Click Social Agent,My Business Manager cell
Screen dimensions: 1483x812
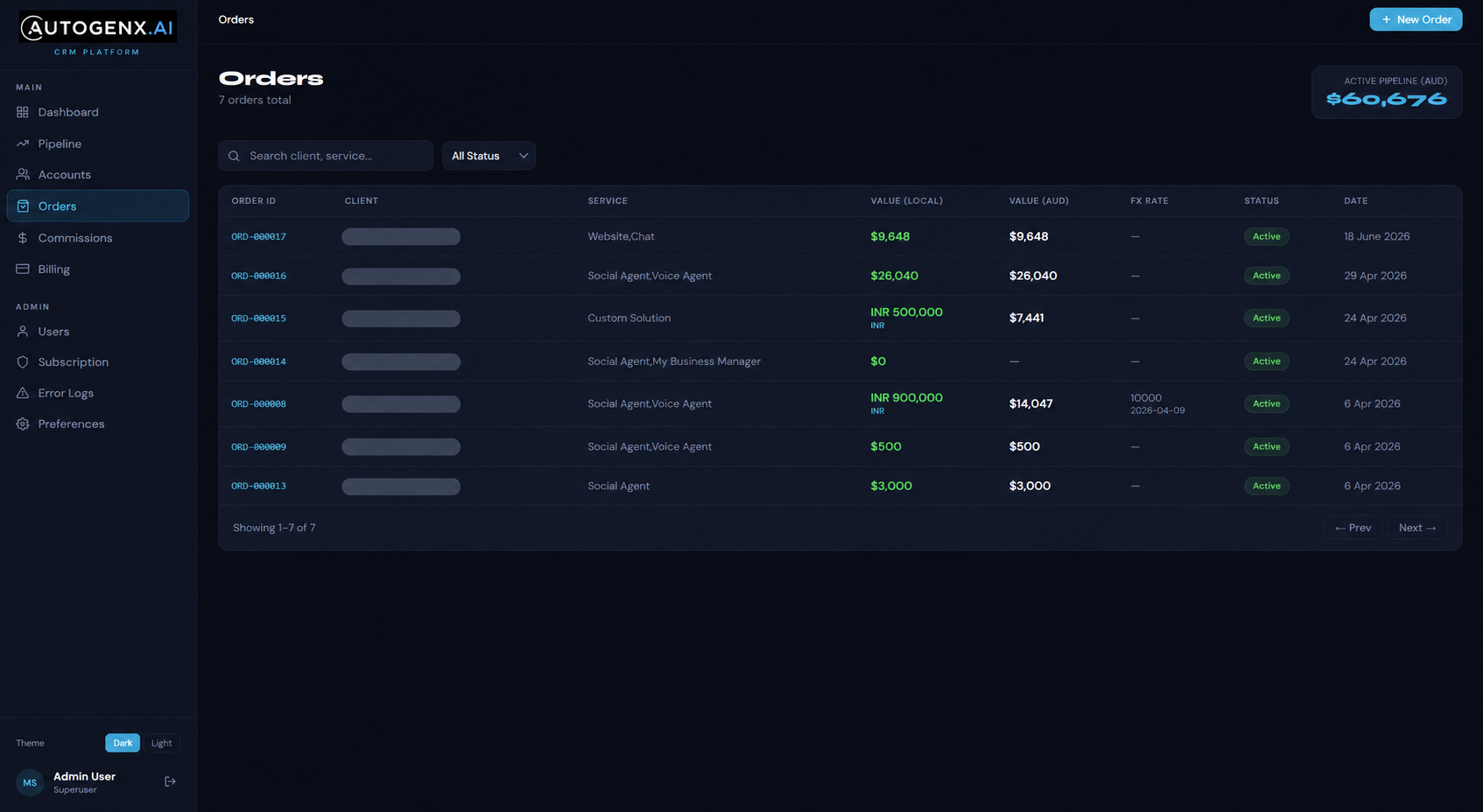pos(674,361)
